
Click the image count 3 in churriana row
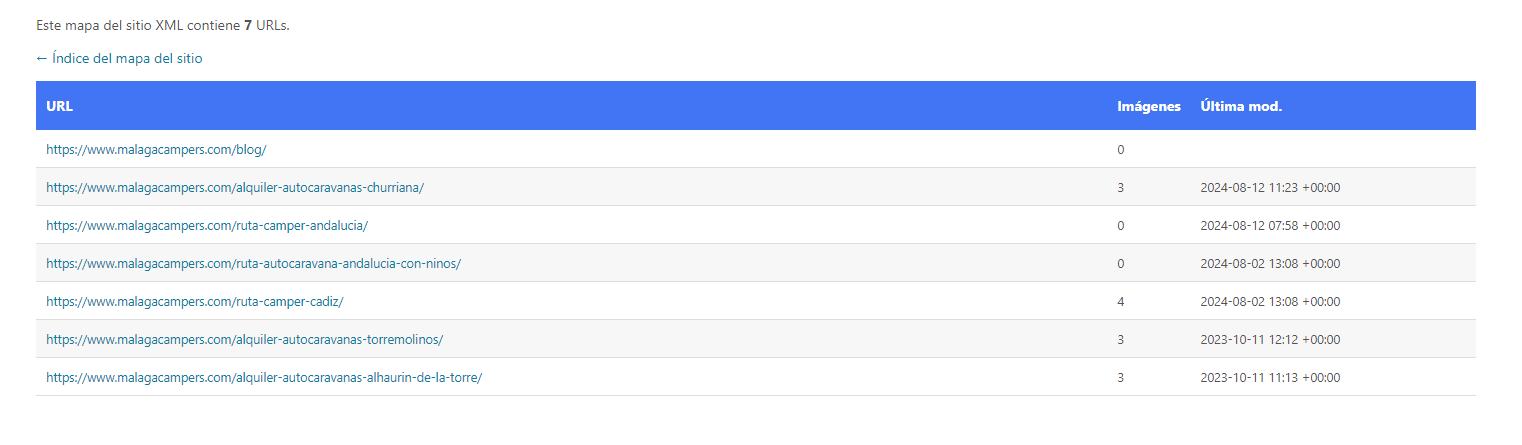pyautogui.click(x=1121, y=188)
